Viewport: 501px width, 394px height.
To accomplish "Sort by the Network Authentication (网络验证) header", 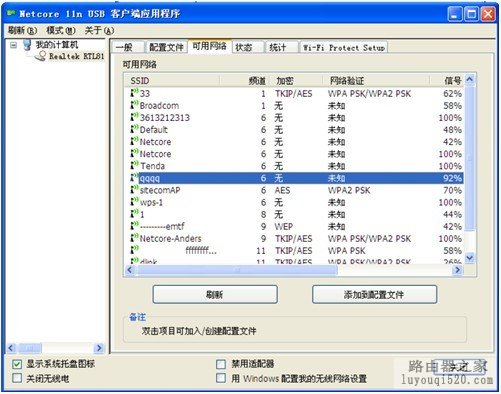I will pyautogui.click(x=376, y=80).
